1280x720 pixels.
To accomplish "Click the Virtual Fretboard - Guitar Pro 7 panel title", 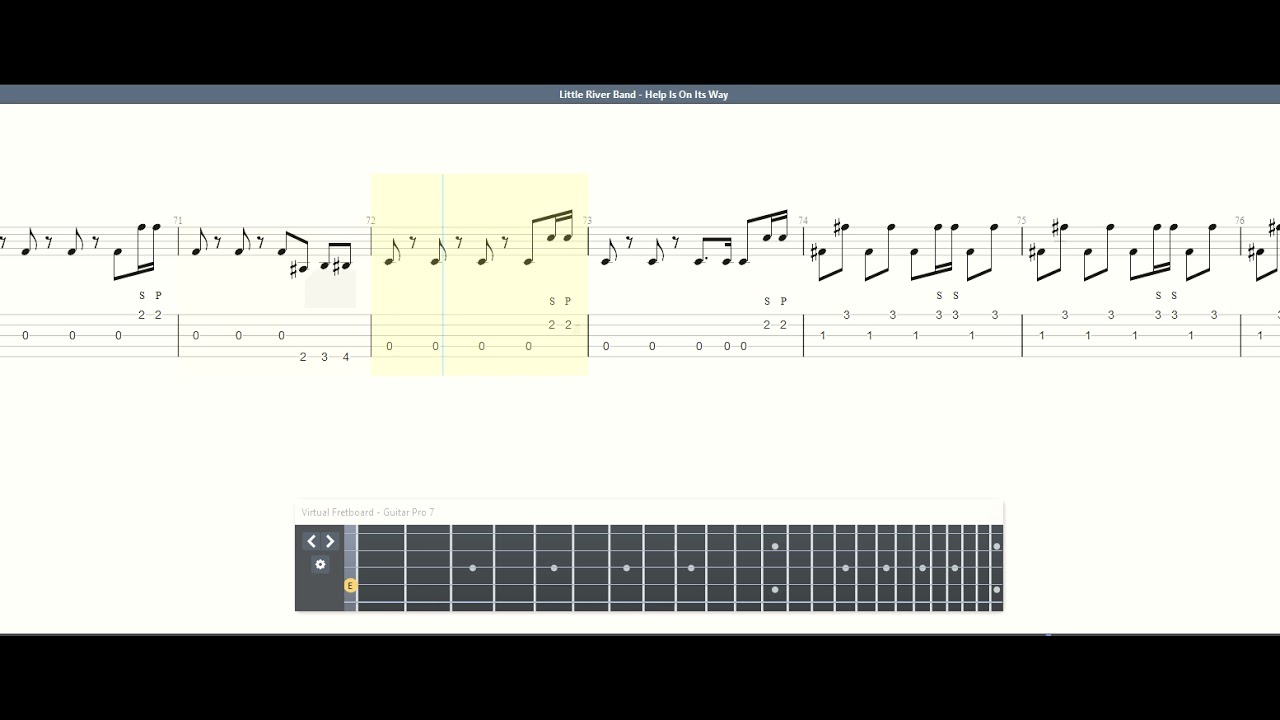I will tap(368, 512).
